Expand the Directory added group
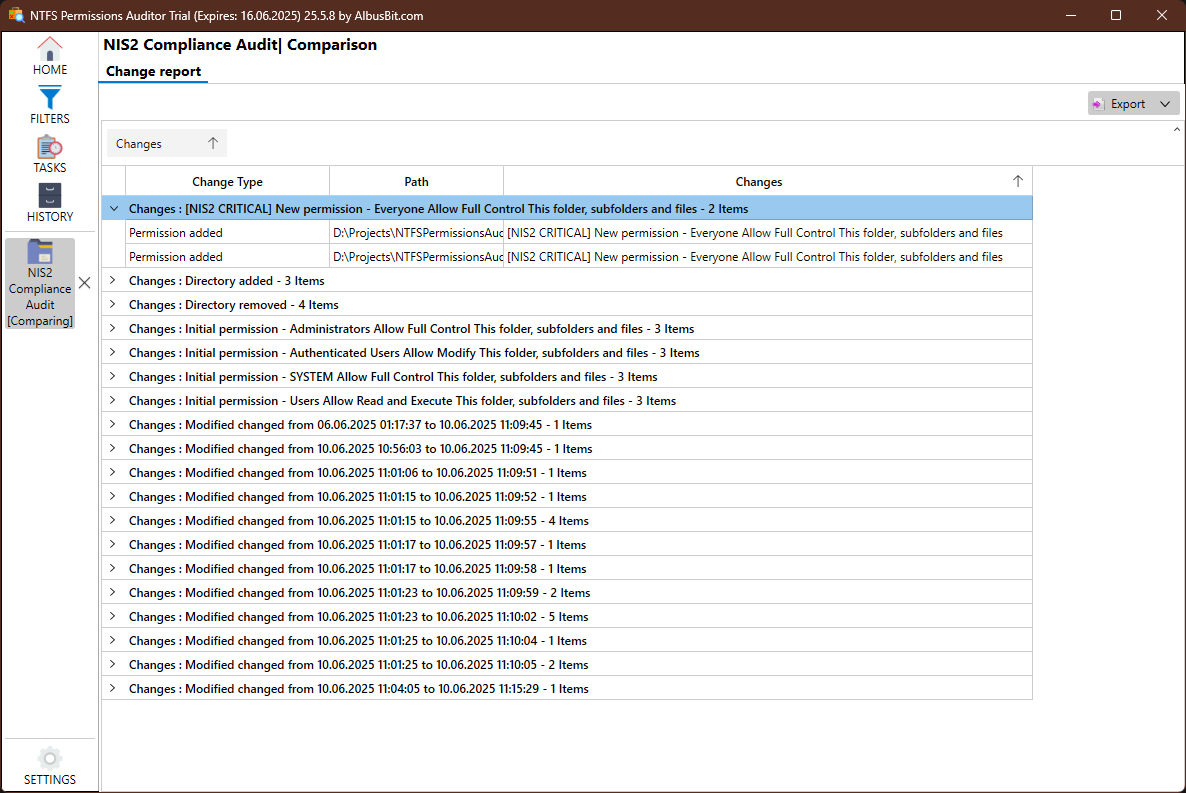1186x793 pixels. coord(113,280)
